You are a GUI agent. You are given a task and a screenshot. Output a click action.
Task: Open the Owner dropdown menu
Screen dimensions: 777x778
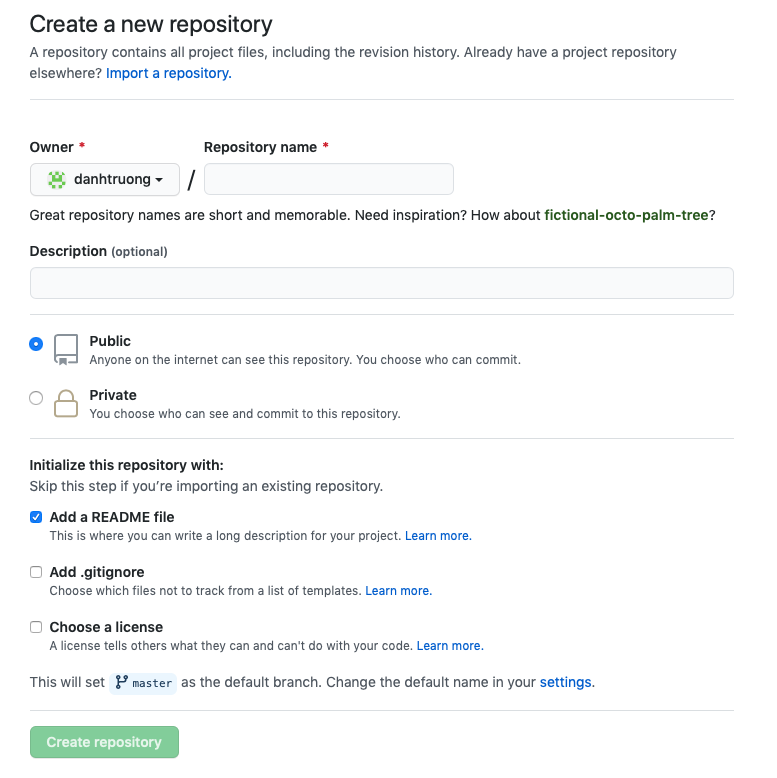105,180
